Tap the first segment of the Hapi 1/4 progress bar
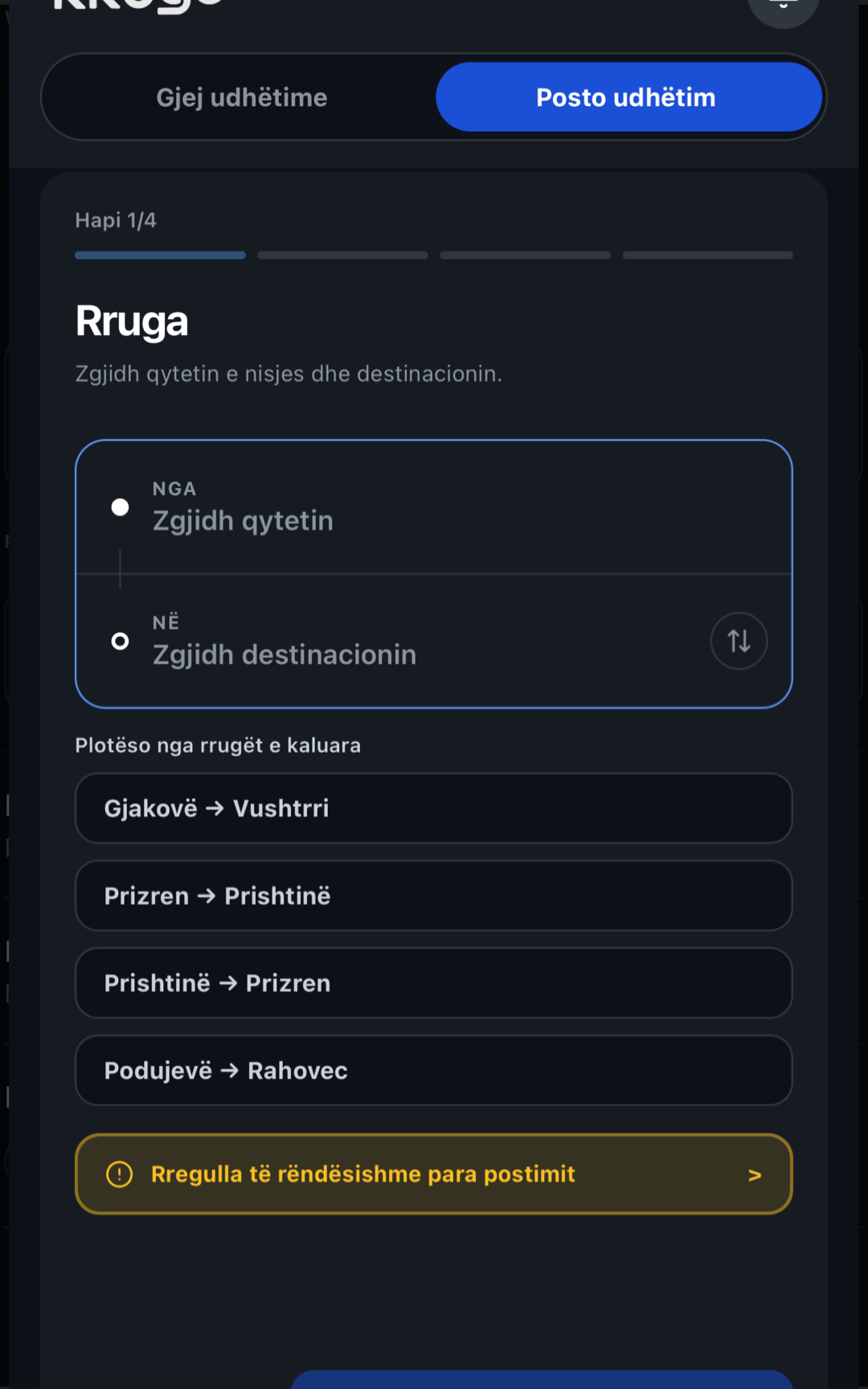868x1389 pixels. point(160,255)
